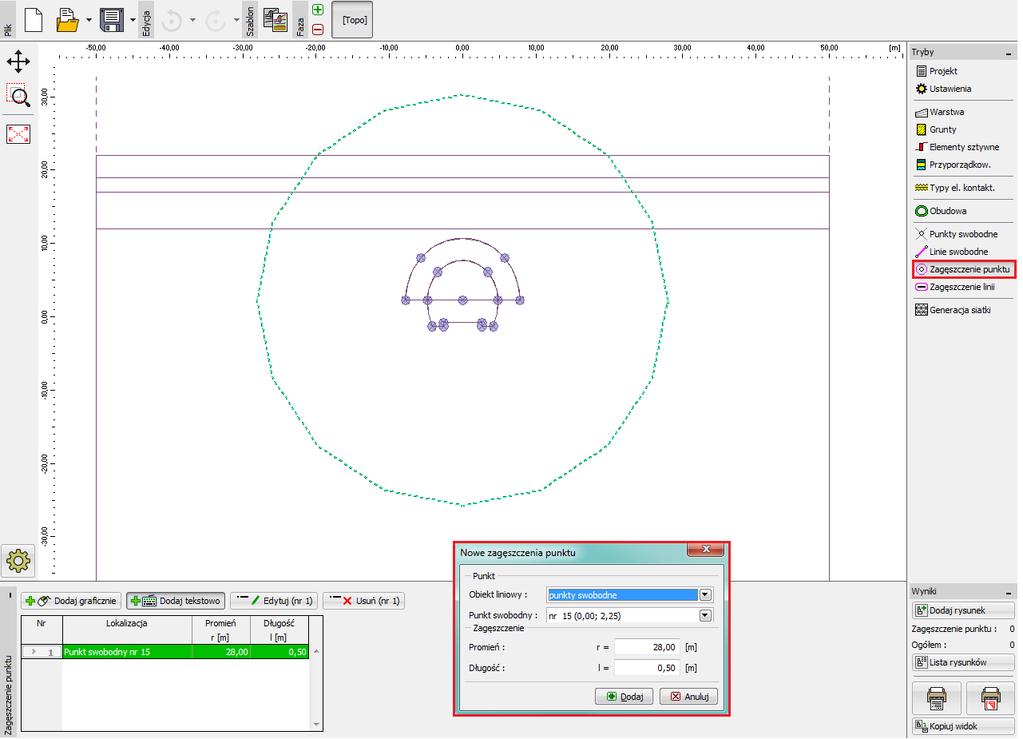The image size is (1023, 739).
Task: Select Zagęszczenie punktu mode
Action: (964, 269)
